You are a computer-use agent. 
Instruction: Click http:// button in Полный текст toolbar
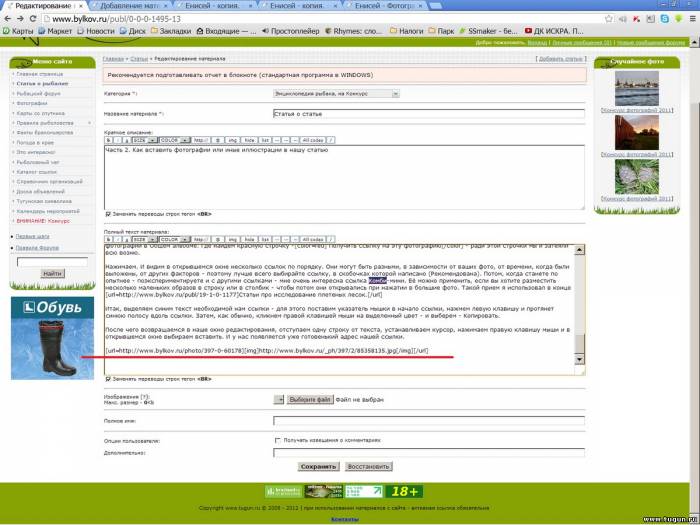(x=200, y=239)
